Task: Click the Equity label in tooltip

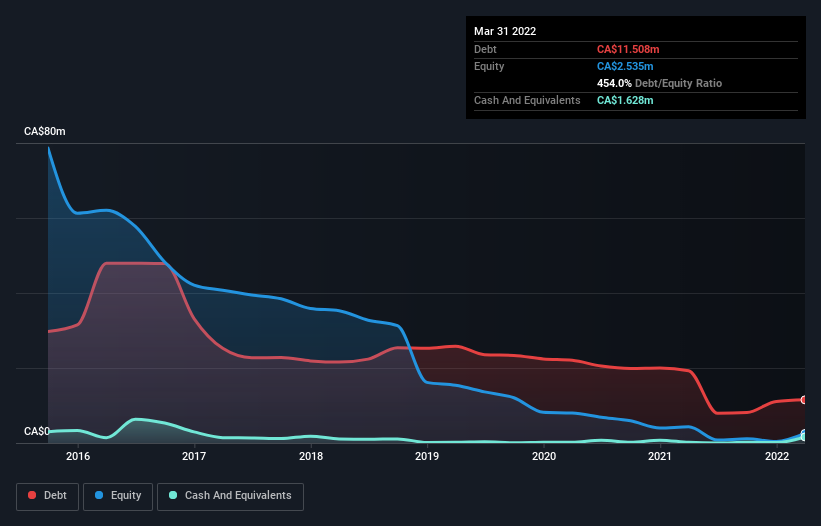Action: click(x=489, y=66)
